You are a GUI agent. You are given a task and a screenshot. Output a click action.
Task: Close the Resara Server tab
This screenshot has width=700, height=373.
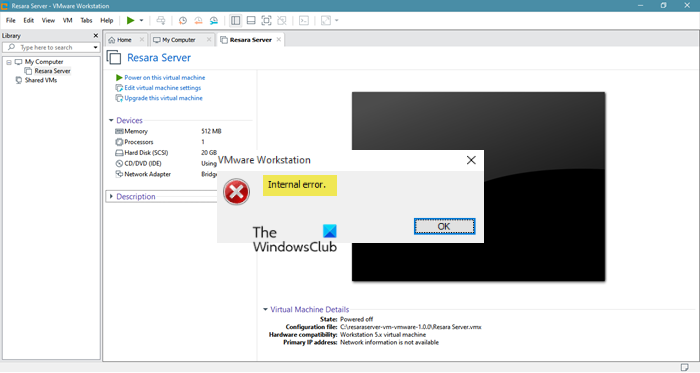pos(279,40)
